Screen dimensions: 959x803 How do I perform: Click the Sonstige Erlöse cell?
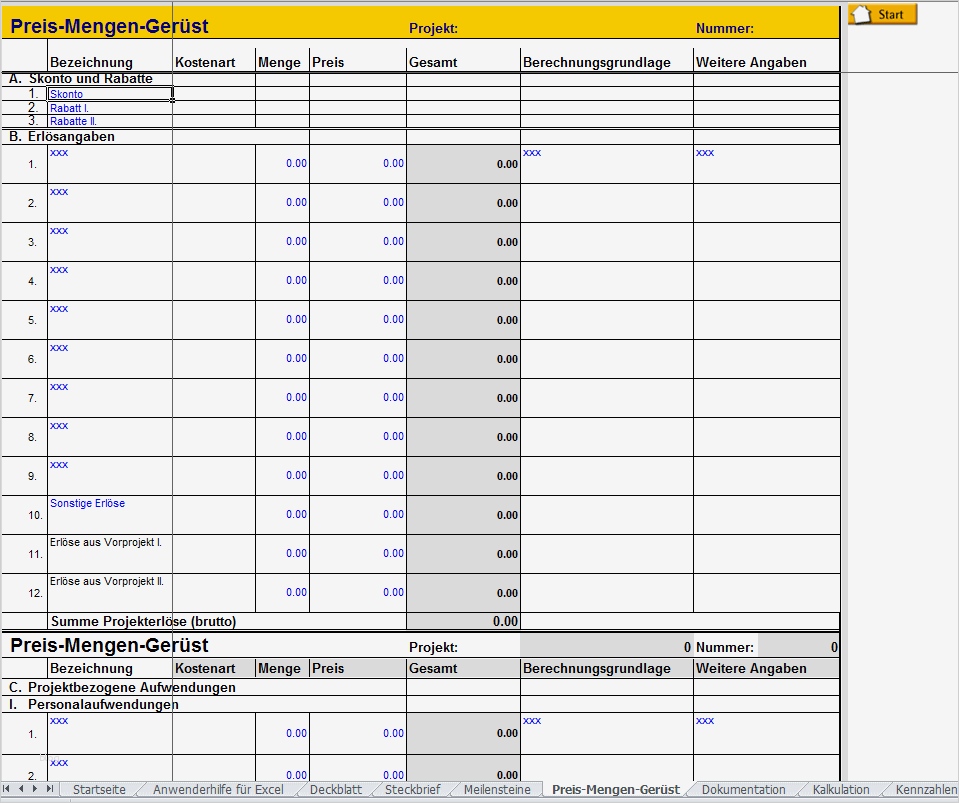pyautogui.click(x=110, y=515)
